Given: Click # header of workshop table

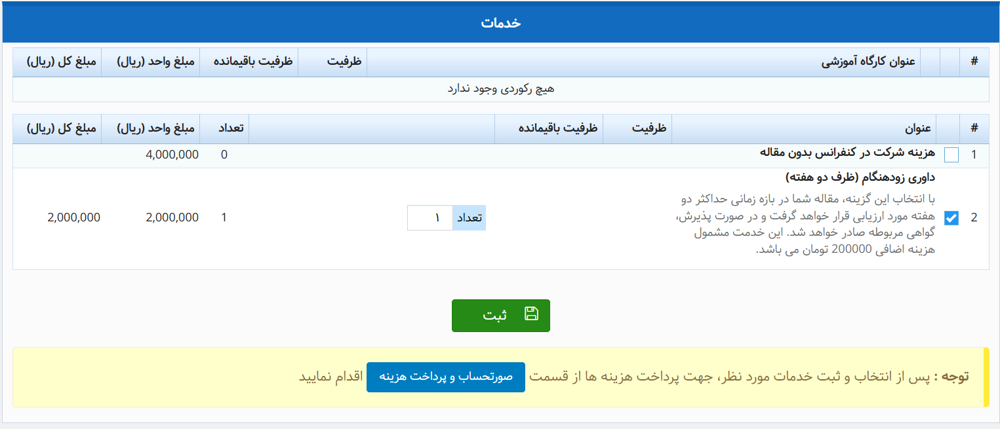Looking at the screenshot, I should pos(974,62).
